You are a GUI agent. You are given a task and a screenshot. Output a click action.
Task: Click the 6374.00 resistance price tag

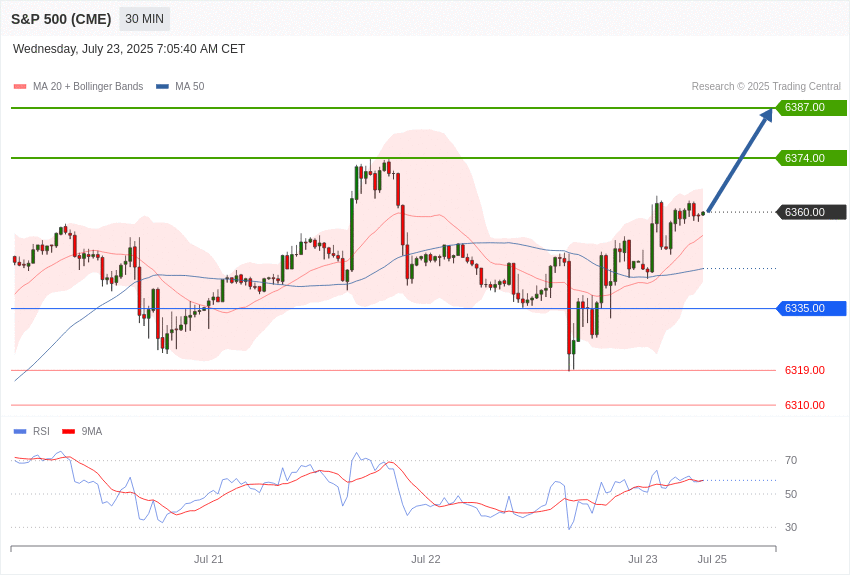click(812, 158)
